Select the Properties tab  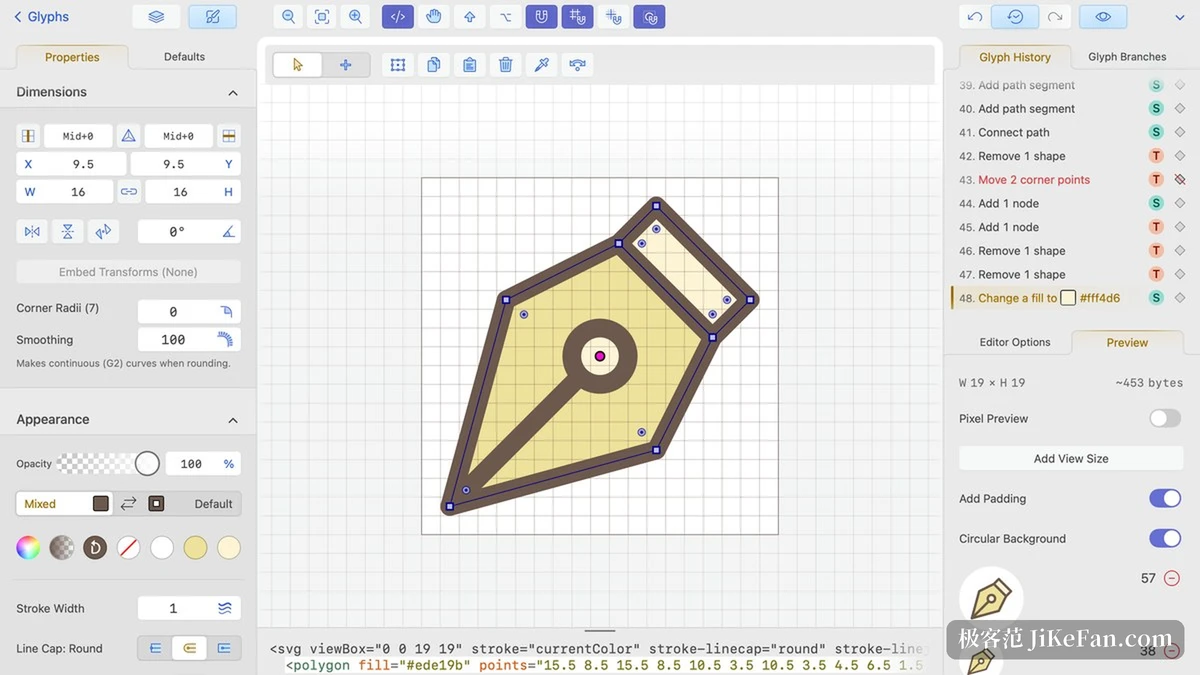(x=72, y=57)
